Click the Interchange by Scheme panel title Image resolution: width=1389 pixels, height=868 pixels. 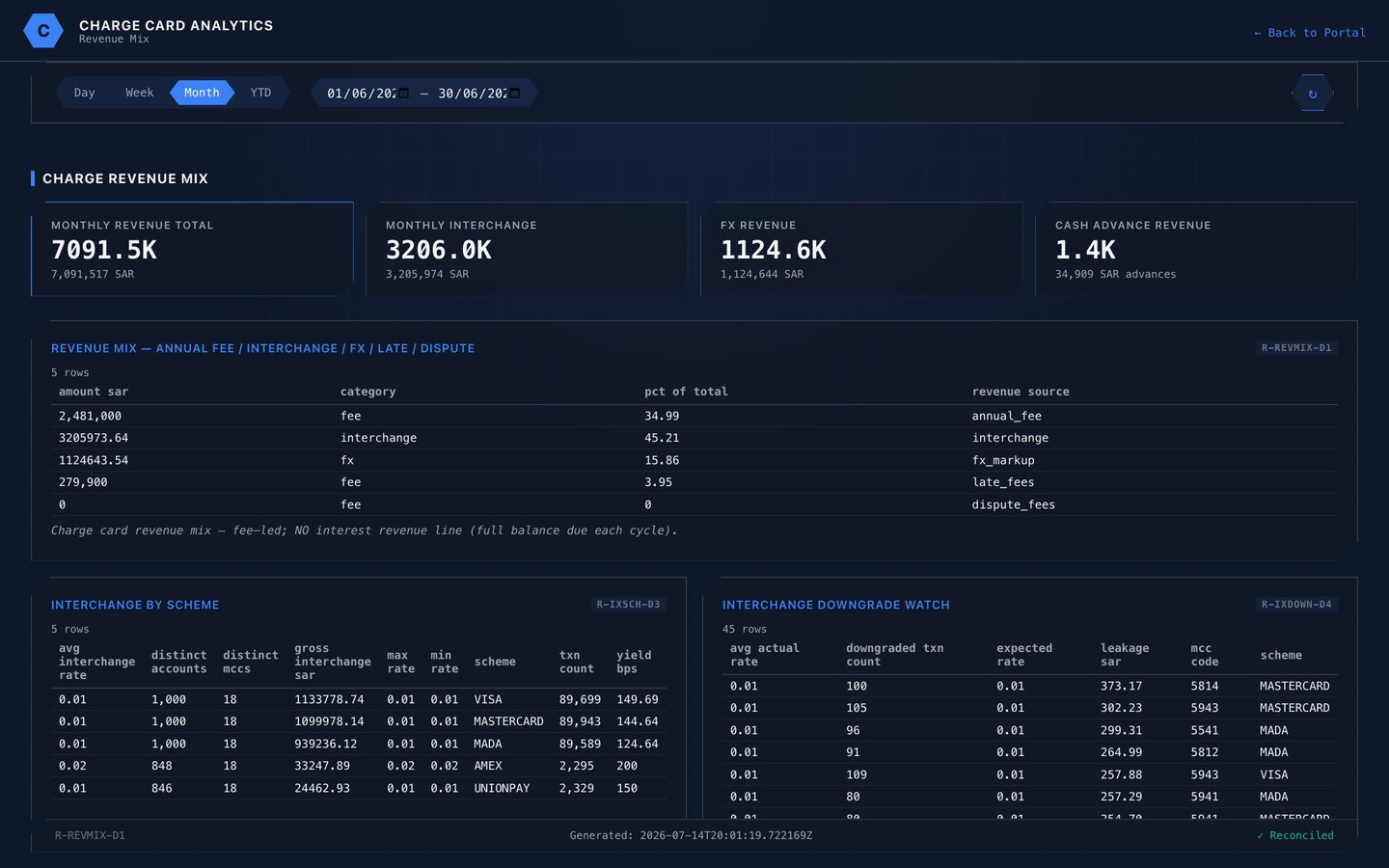pos(135,605)
